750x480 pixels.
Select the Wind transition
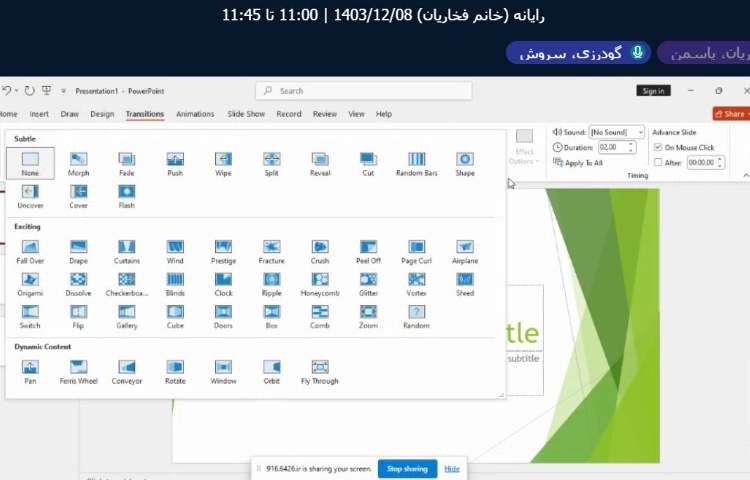tap(175, 252)
